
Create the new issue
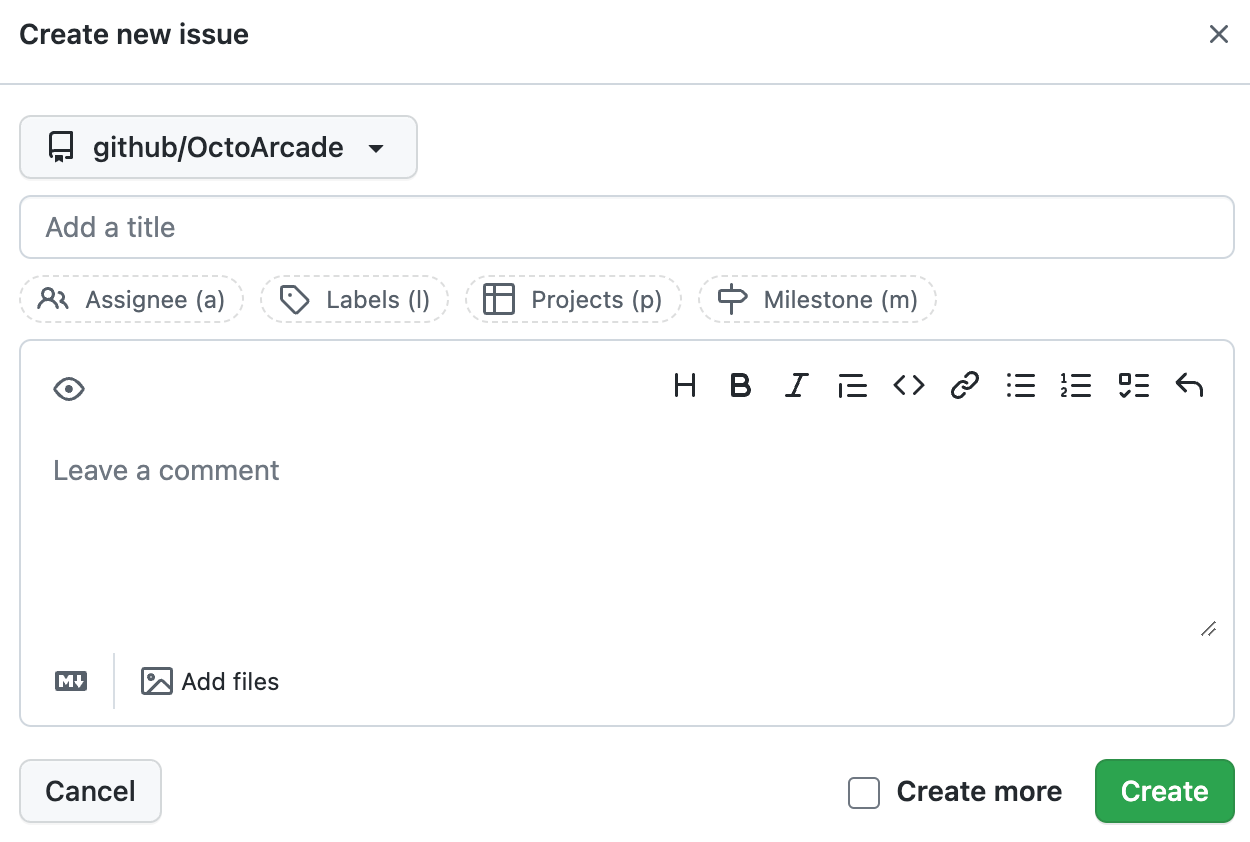coord(1164,791)
